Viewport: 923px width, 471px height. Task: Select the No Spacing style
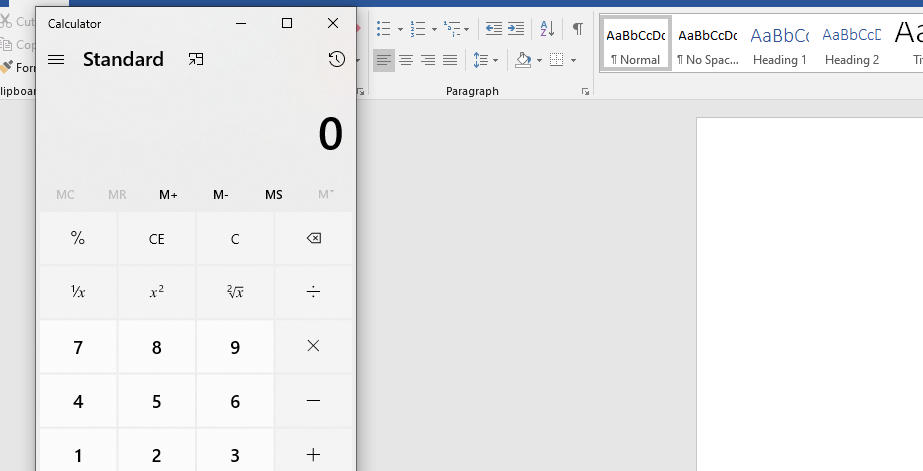tap(707, 45)
